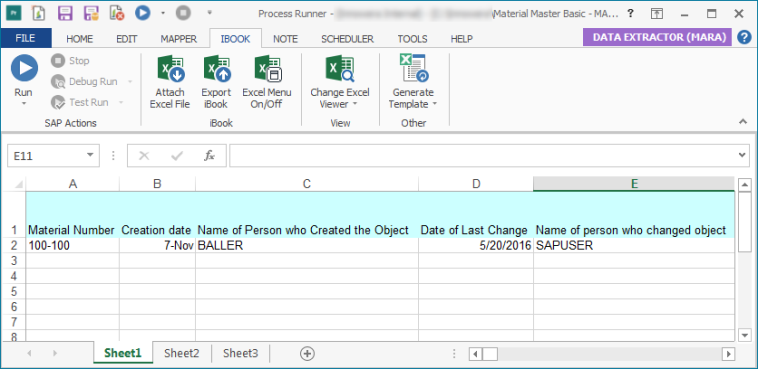Collapse the ribbon with the chevron arrow

(x=743, y=122)
